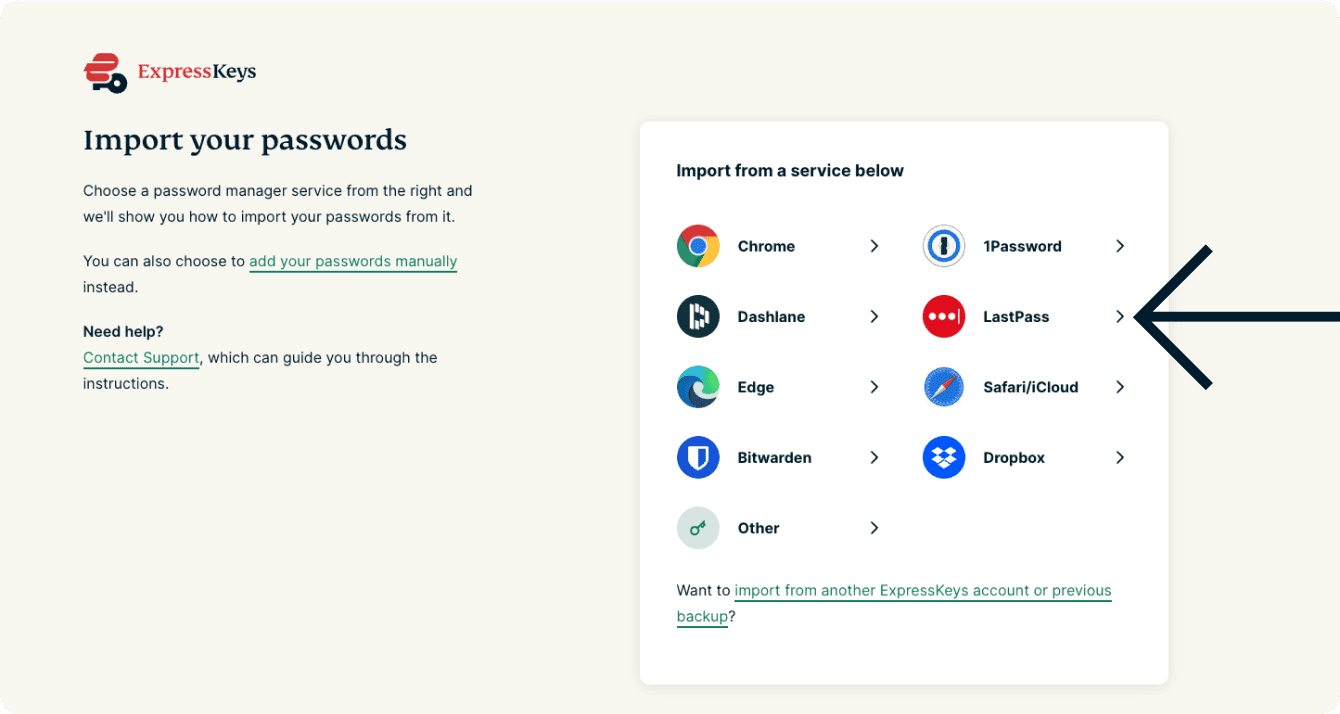
Task: Click the Microsoft Edge icon
Action: tap(698, 387)
